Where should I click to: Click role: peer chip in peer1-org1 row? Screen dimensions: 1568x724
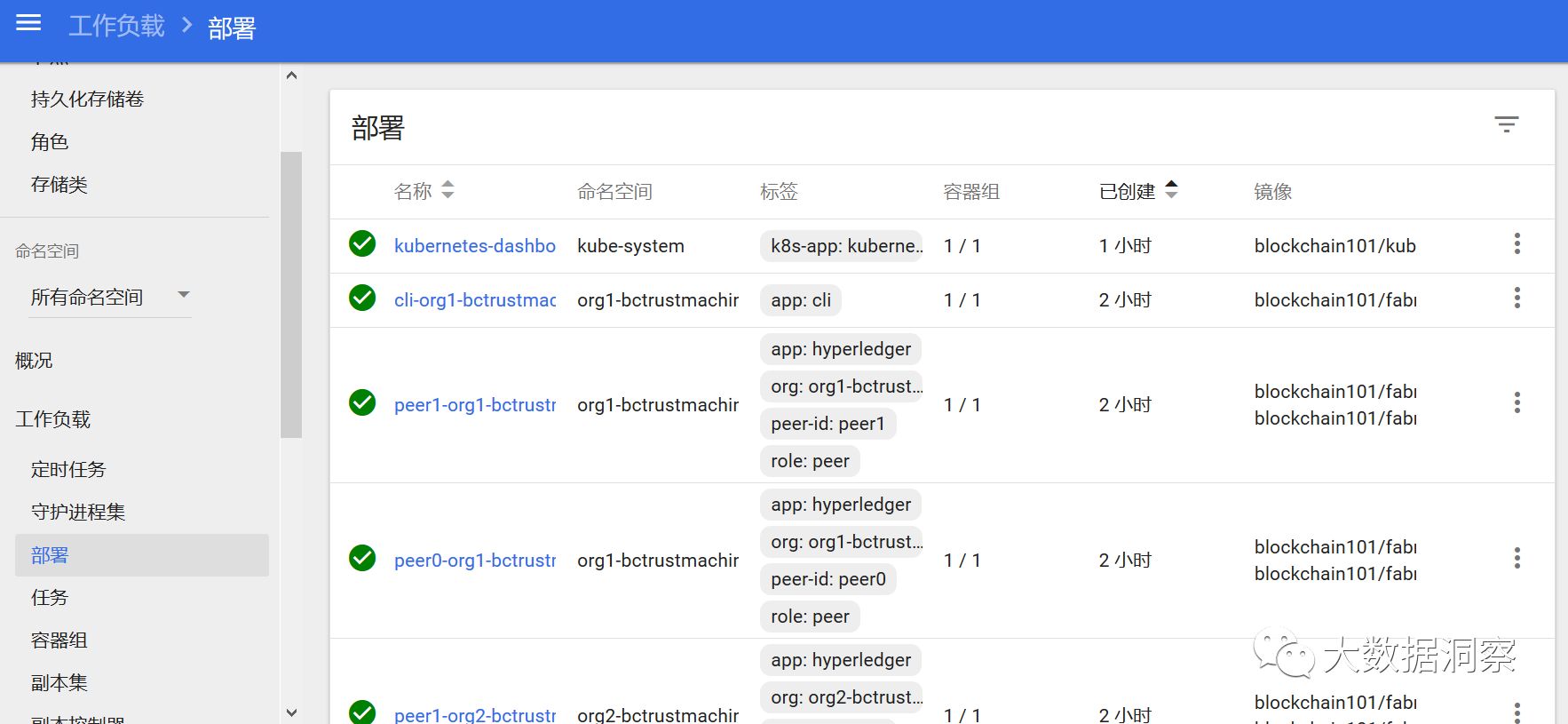point(810,461)
